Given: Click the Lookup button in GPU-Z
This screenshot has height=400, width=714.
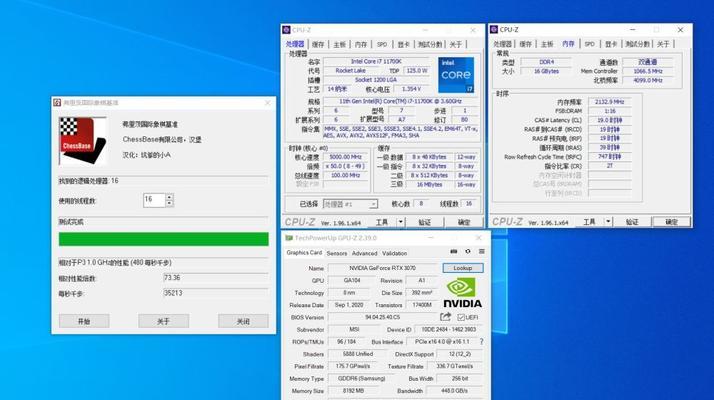Looking at the screenshot, I should pos(463,268).
